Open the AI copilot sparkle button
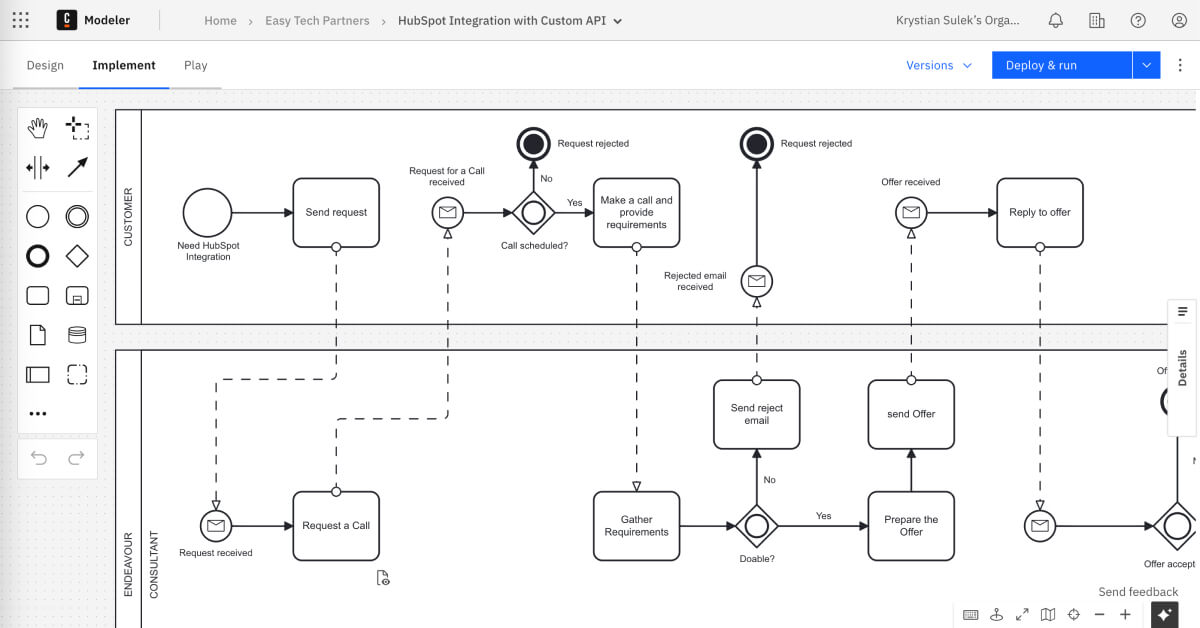Viewport: 1200px width, 628px height. coord(1163,614)
